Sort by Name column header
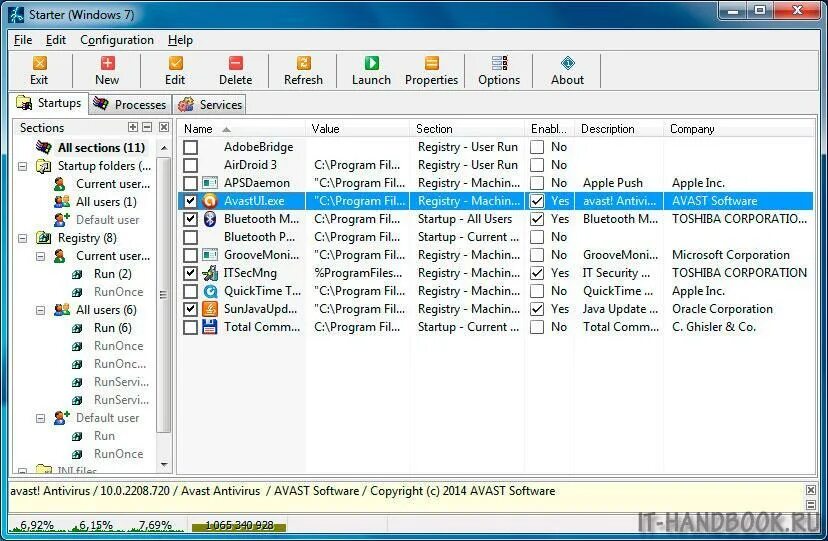The image size is (828, 541). tap(241, 129)
